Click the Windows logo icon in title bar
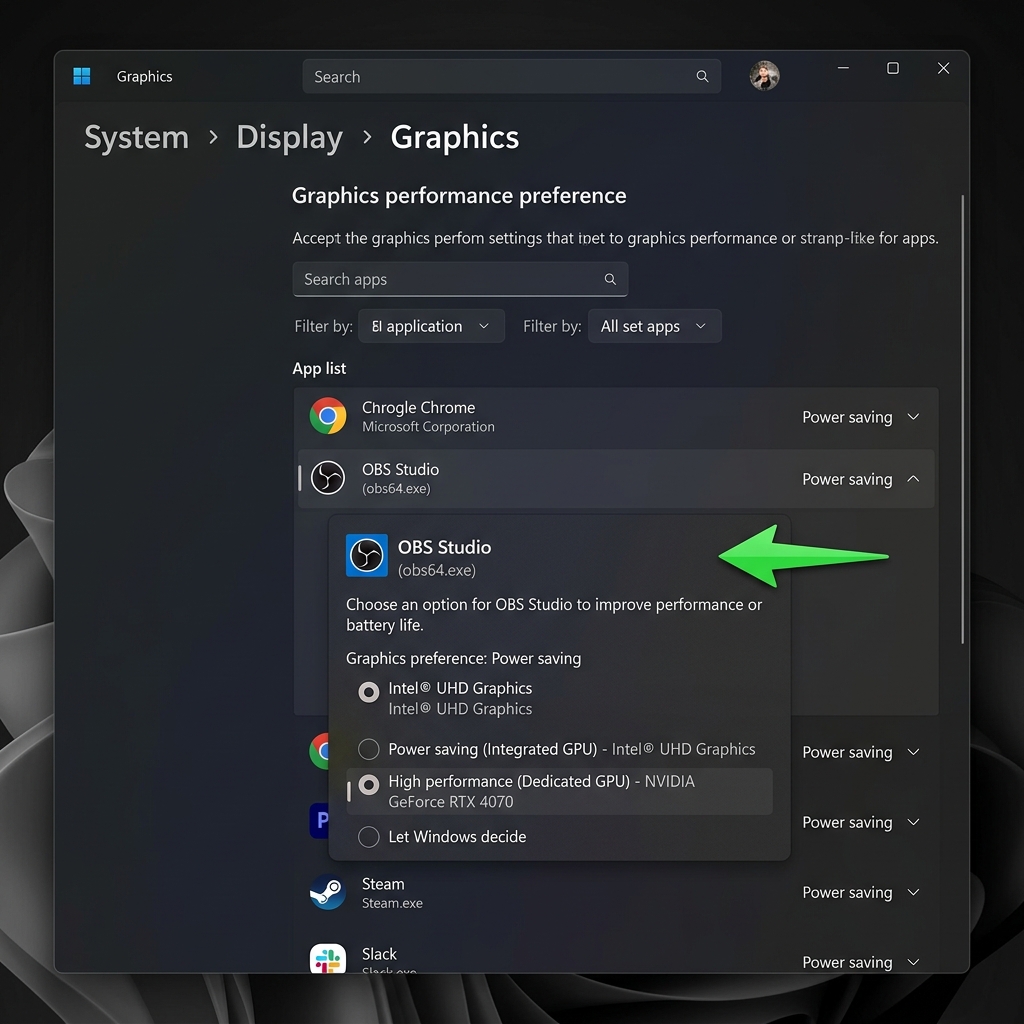 [82, 76]
